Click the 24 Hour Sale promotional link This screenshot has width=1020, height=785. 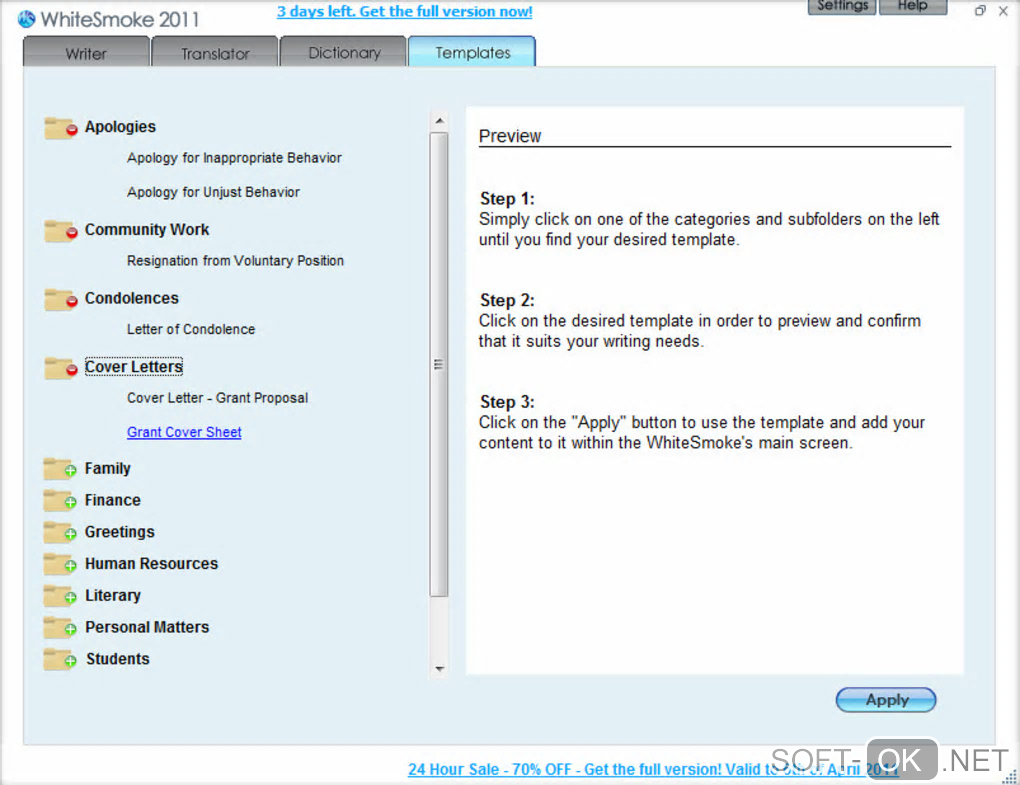click(652, 769)
